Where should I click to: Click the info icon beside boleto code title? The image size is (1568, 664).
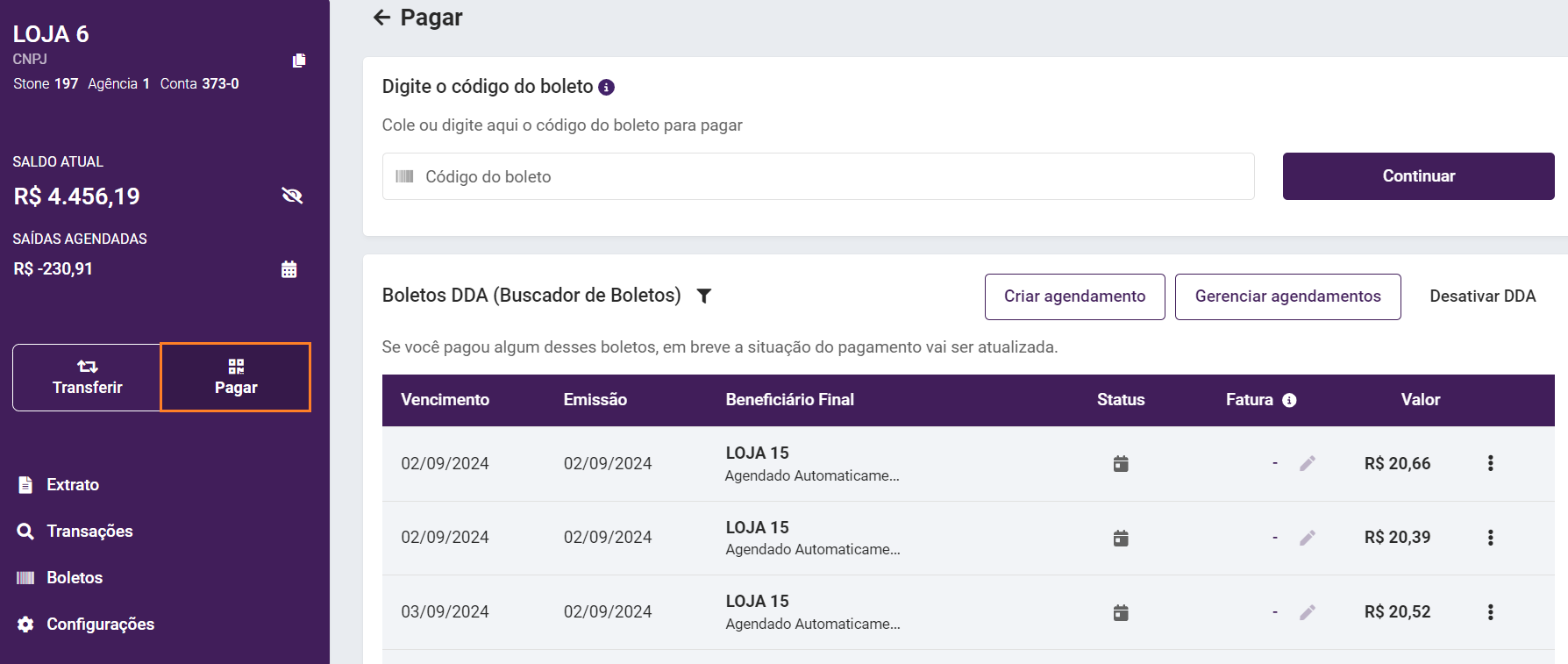pos(606,87)
